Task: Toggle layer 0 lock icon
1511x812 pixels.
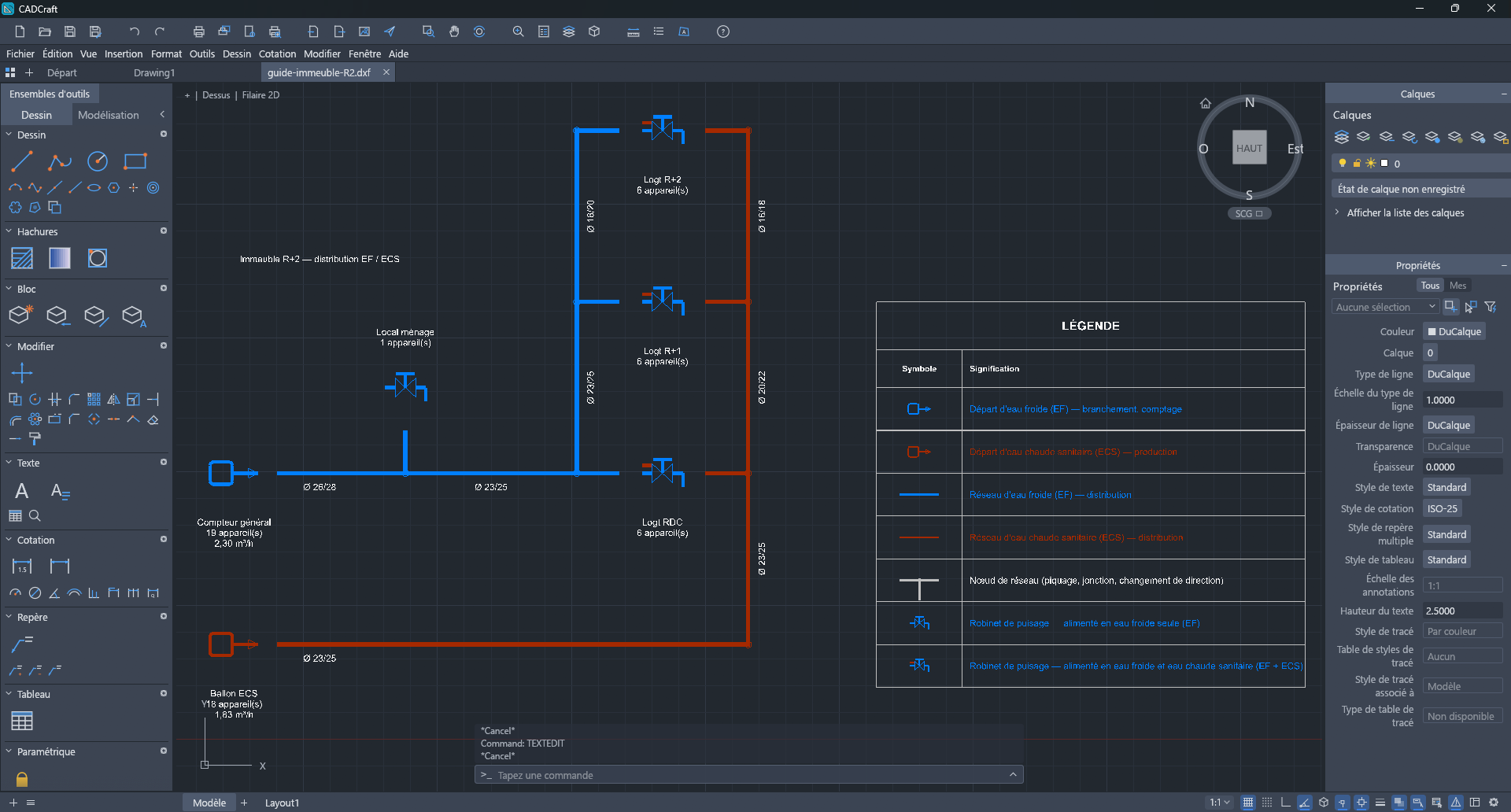Action: click(1357, 164)
